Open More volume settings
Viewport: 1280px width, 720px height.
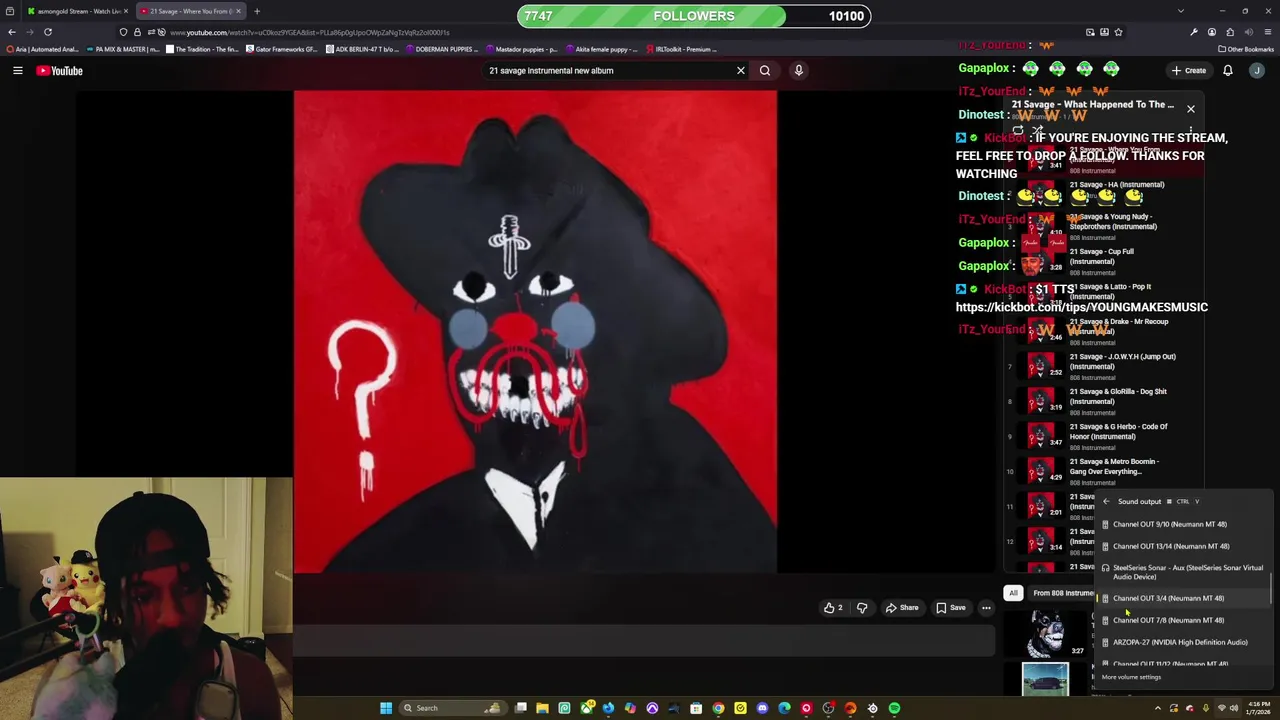coord(1131,677)
